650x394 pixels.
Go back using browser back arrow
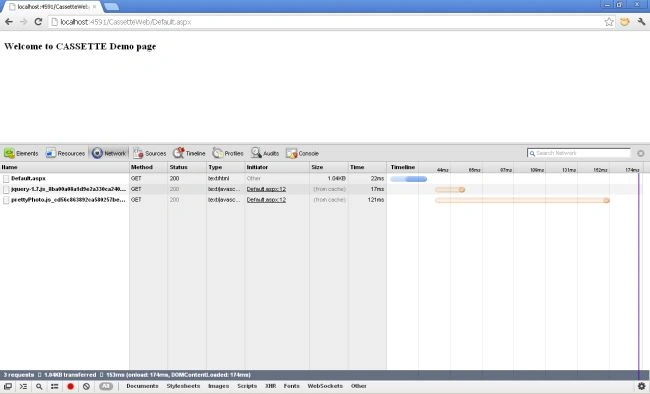pyautogui.click(x=9, y=22)
